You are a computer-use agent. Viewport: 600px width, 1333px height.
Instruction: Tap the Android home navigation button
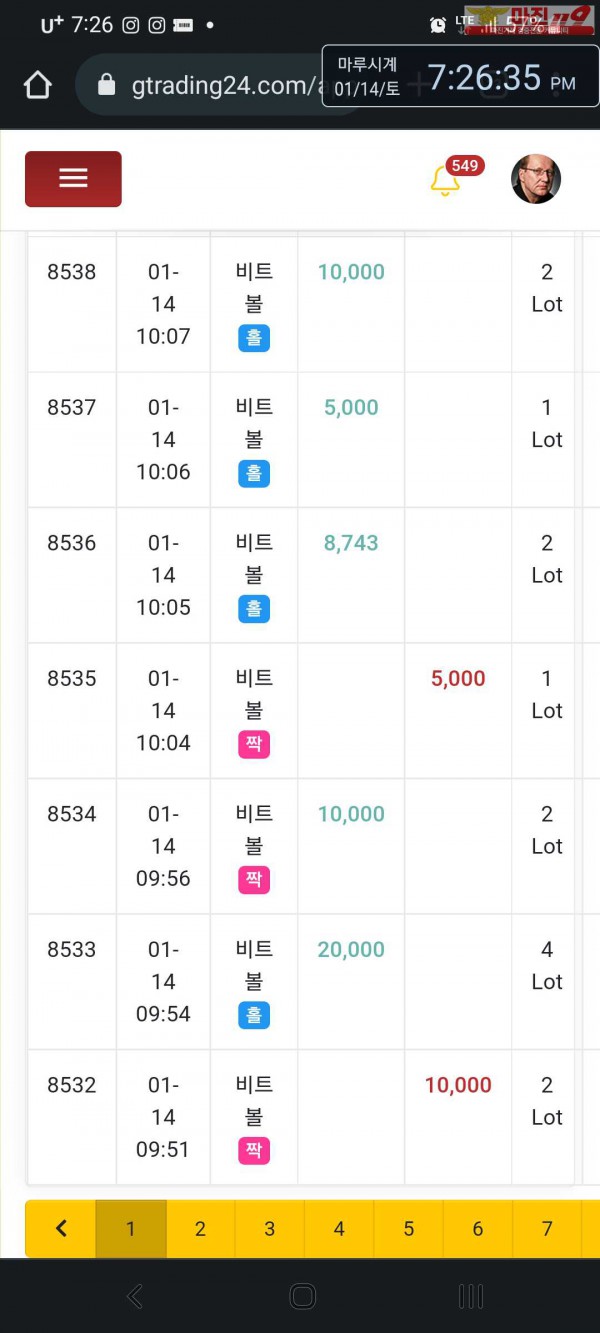(302, 1297)
